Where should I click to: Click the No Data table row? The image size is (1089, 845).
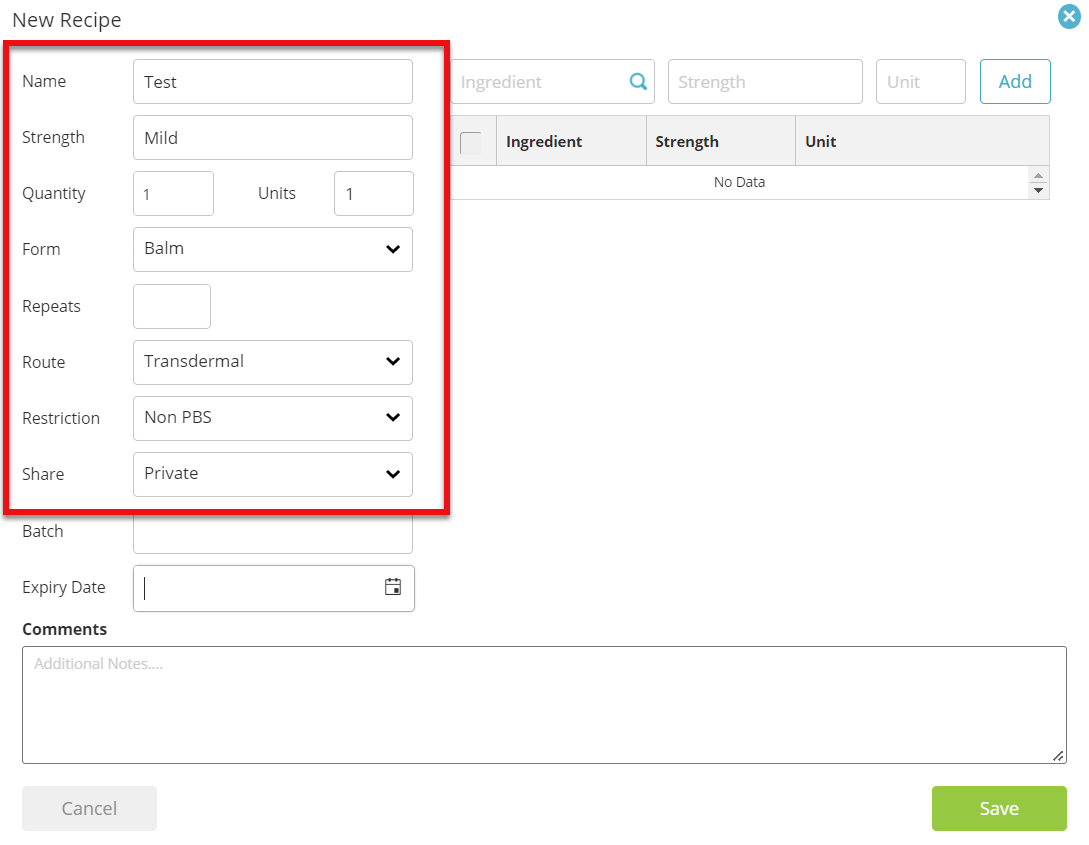click(x=740, y=182)
